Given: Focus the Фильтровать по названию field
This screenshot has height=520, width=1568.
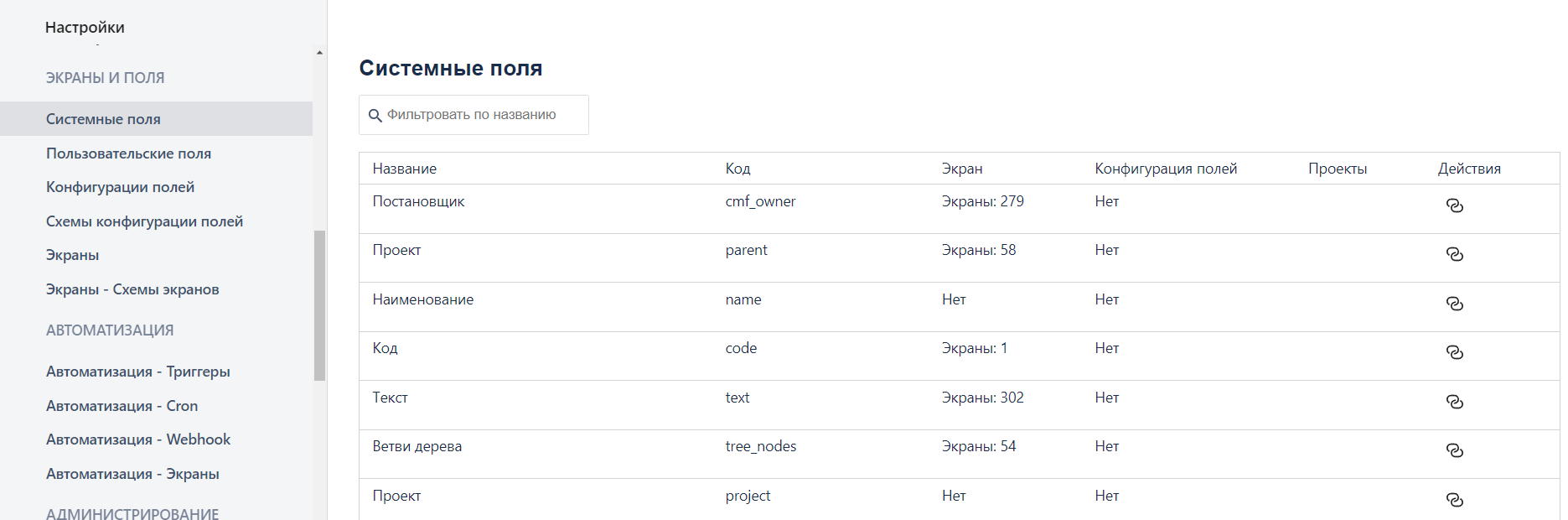Looking at the screenshot, I should pos(474,115).
